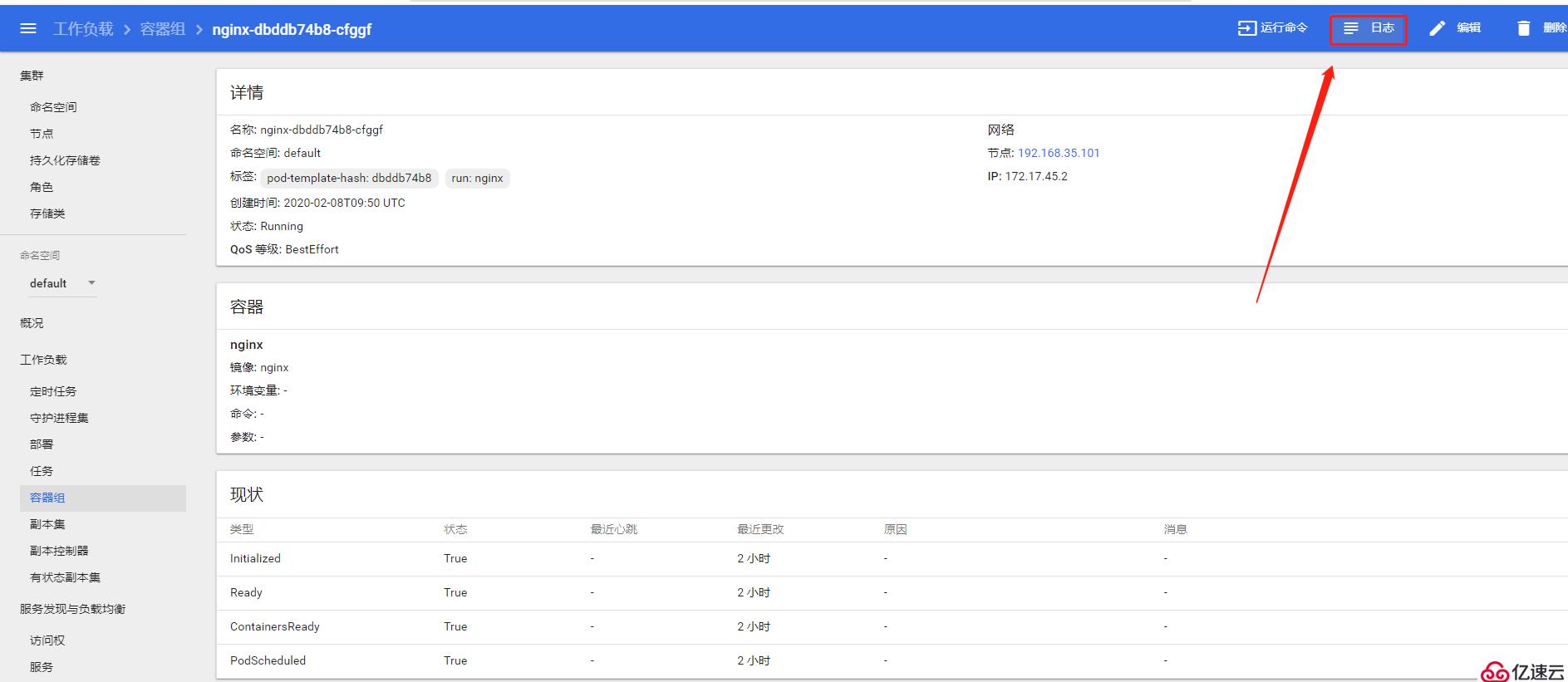Click 日志 button label

(1382, 28)
